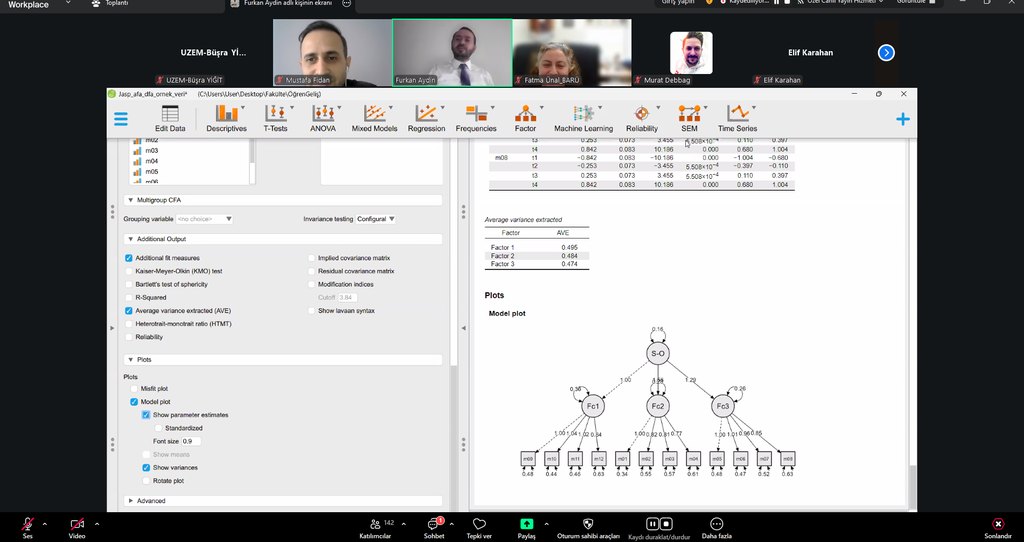The height and width of the screenshot is (542, 1024).
Task: Enable the Reliability checkbox
Action: click(x=129, y=337)
